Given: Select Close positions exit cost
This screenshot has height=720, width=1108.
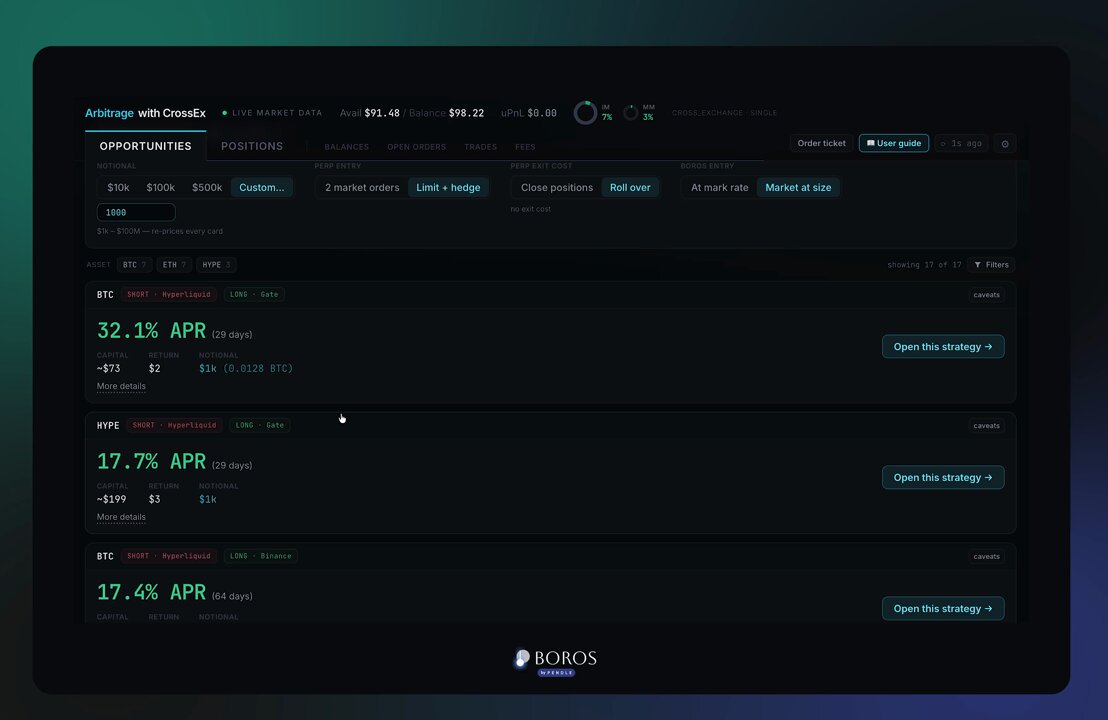Looking at the screenshot, I should [557, 187].
